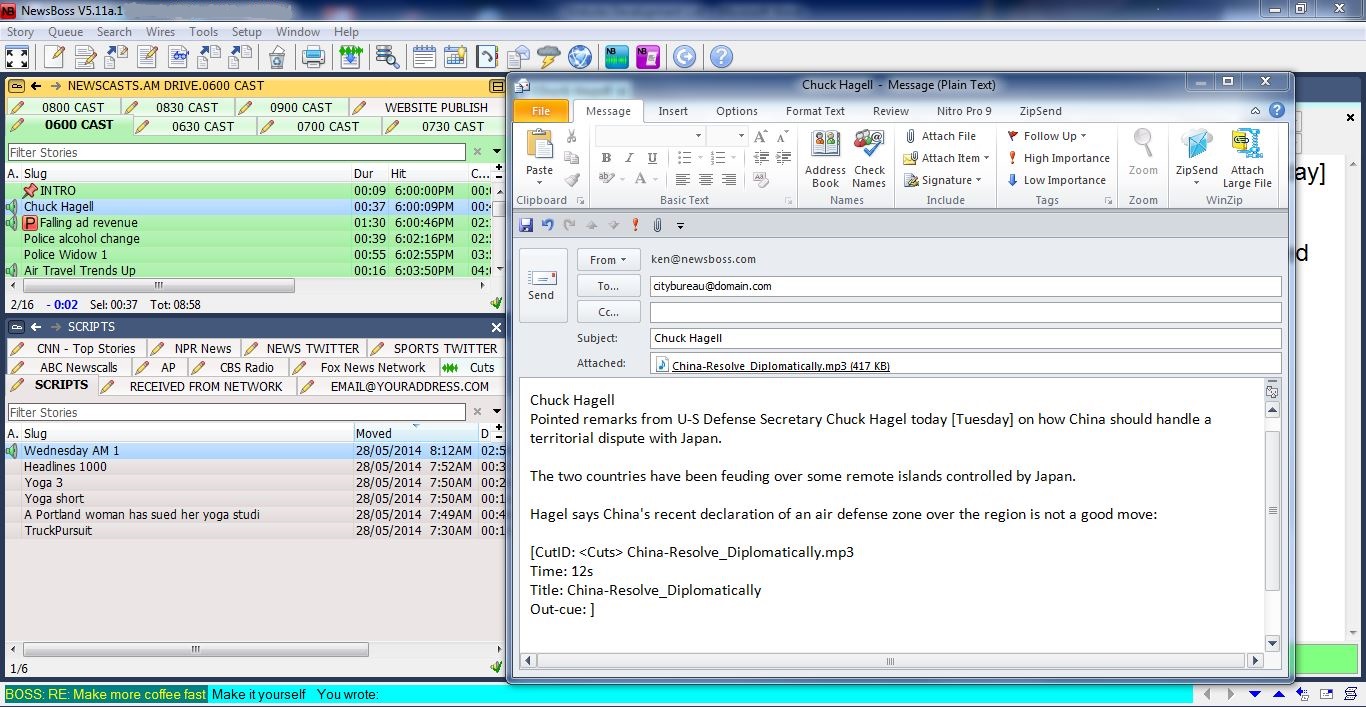
Task: Click the message body vertical scrollbar
Action: click(x=1272, y=510)
